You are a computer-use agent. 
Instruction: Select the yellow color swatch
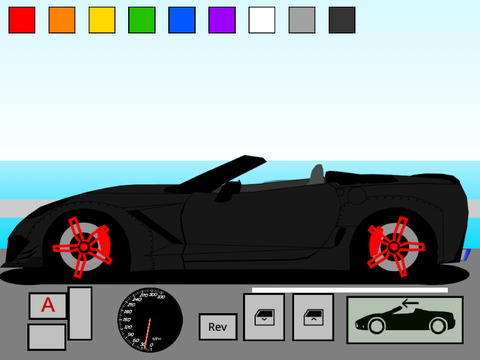(x=102, y=20)
